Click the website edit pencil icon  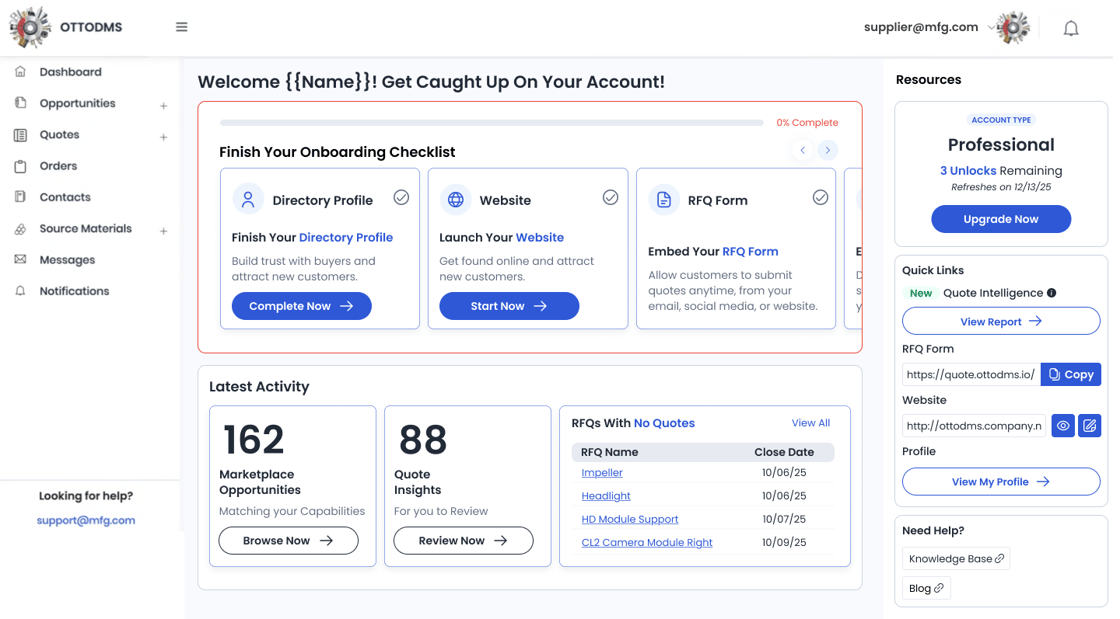pos(1089,426)
